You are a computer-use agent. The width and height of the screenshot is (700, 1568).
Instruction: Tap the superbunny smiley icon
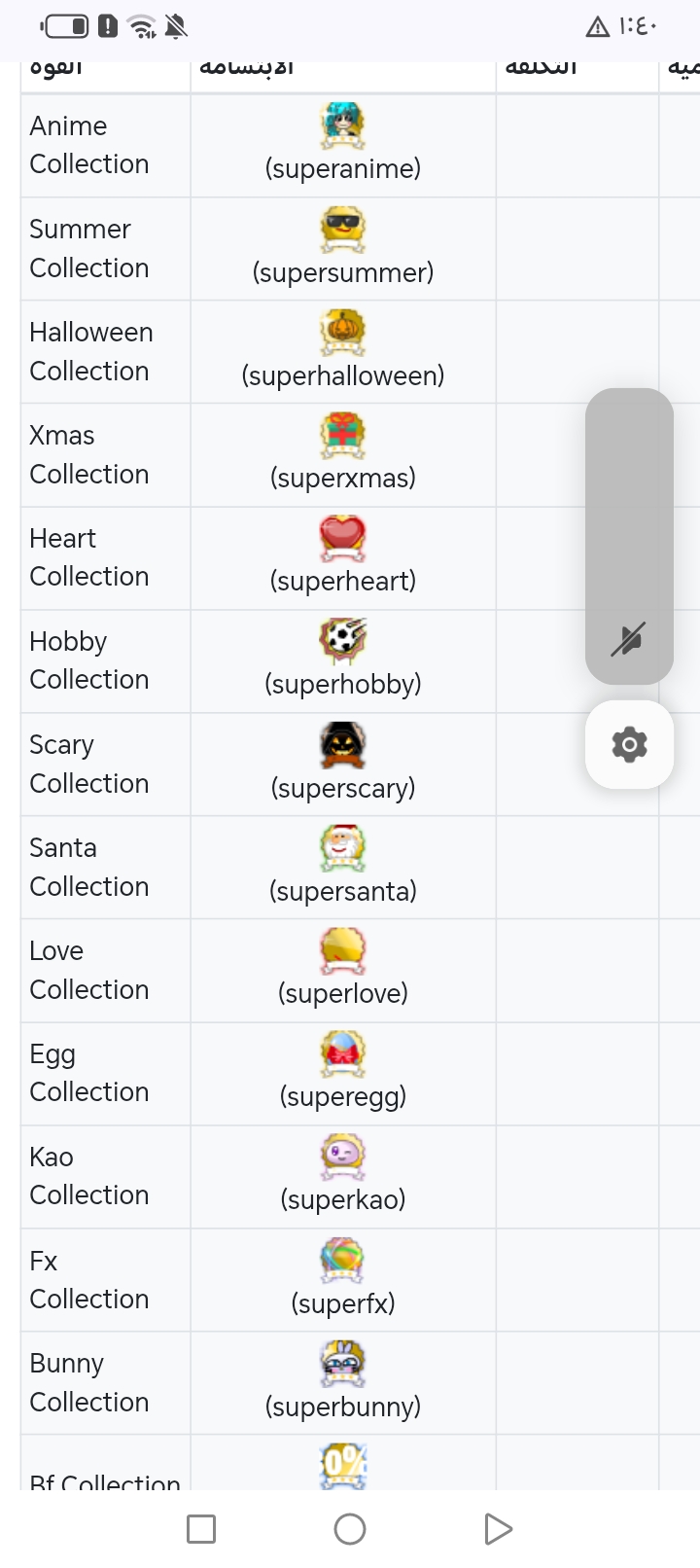coord(342,1364)
